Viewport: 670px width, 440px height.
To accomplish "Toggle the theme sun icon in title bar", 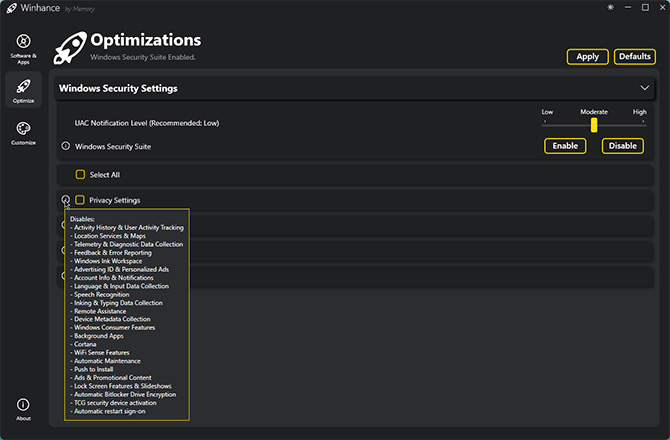I will (611, 8).
